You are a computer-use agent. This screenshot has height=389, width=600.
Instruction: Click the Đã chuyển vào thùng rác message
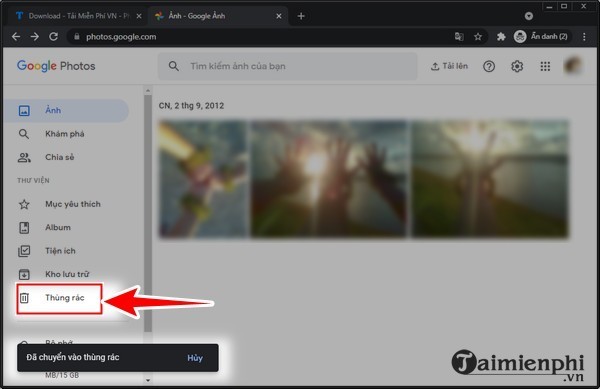tap(73, 357)
